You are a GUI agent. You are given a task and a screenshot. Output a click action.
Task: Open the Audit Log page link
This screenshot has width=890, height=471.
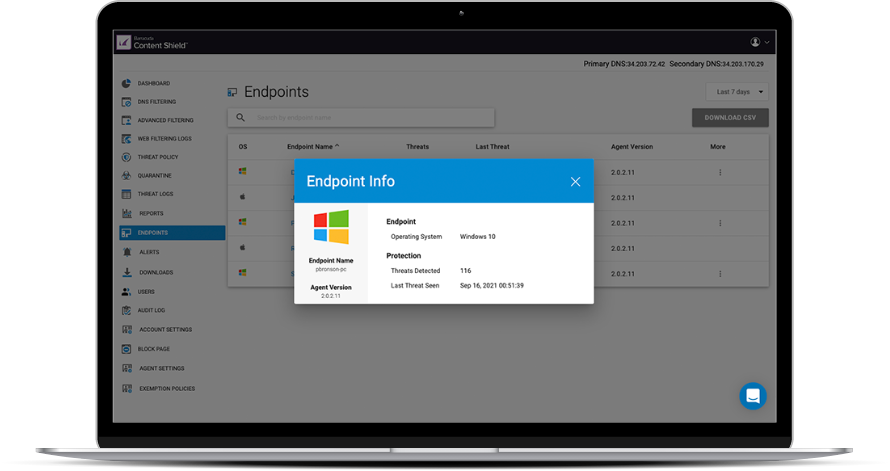[x=151, y=310]
